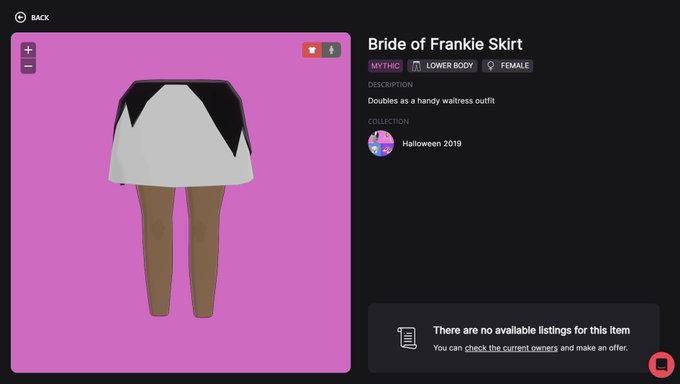Click 'Doubles as a handy waitress outfit' text
The width and height of the screenshot is (680, 384).
pos(431,101)
